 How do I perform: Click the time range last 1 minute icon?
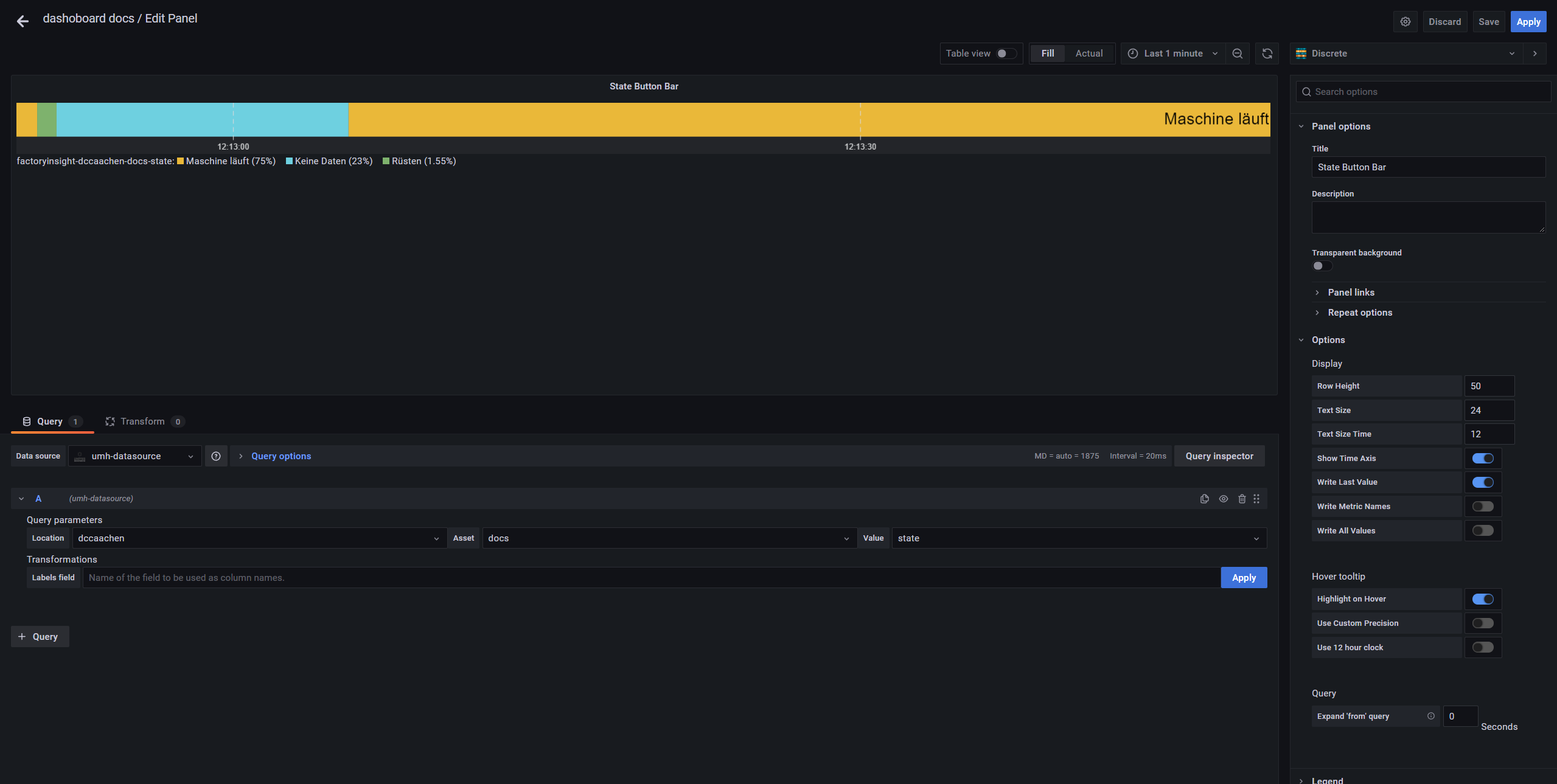[1132, 53]
